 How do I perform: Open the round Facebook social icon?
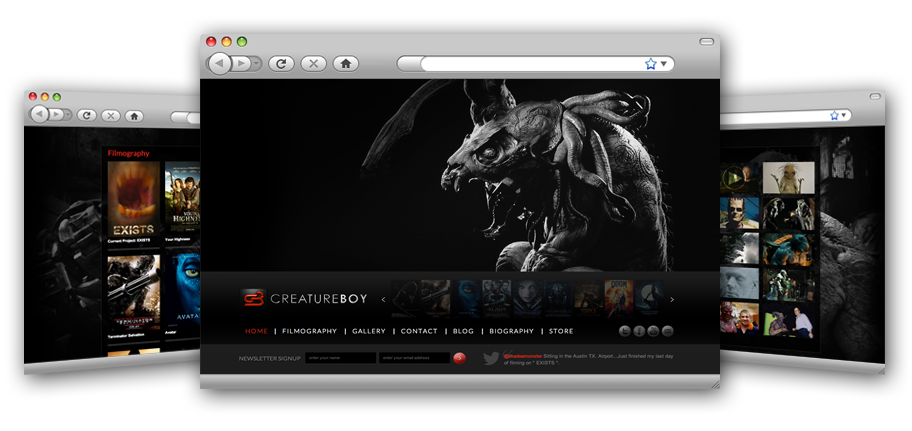pos(639,331)
